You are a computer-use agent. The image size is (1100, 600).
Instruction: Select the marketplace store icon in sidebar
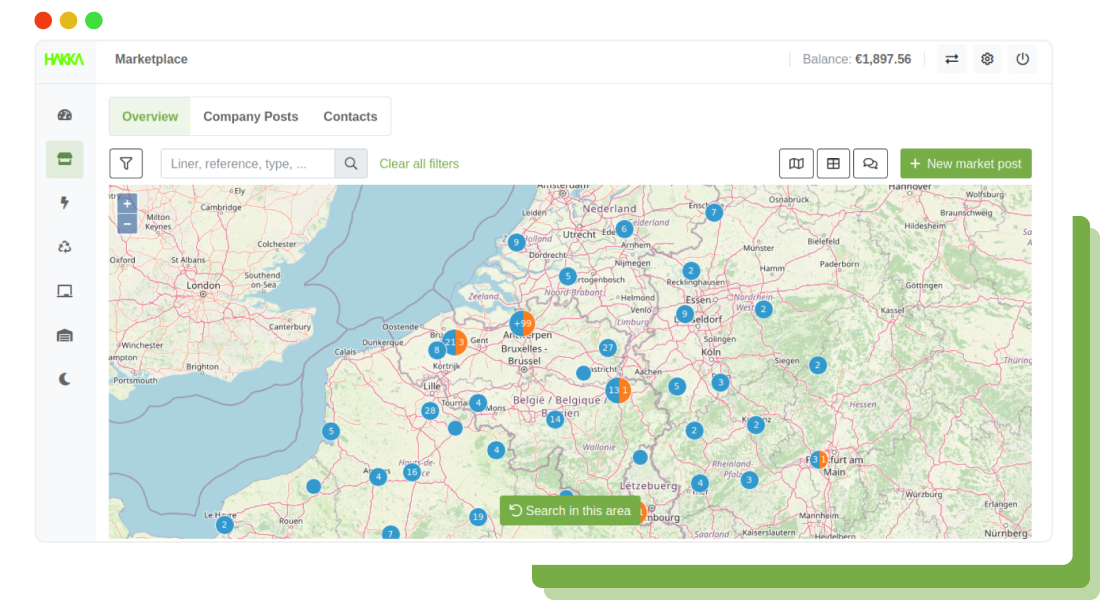pyautogui.click(x=65, y=159)
